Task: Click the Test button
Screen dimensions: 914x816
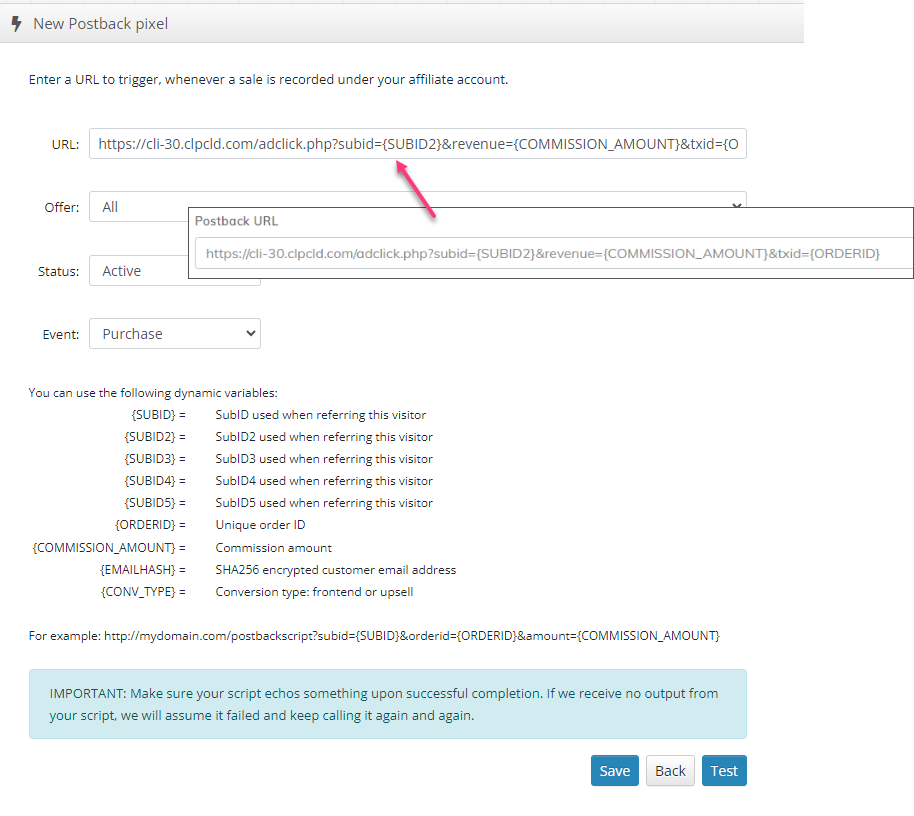Action: coord(724,770)
